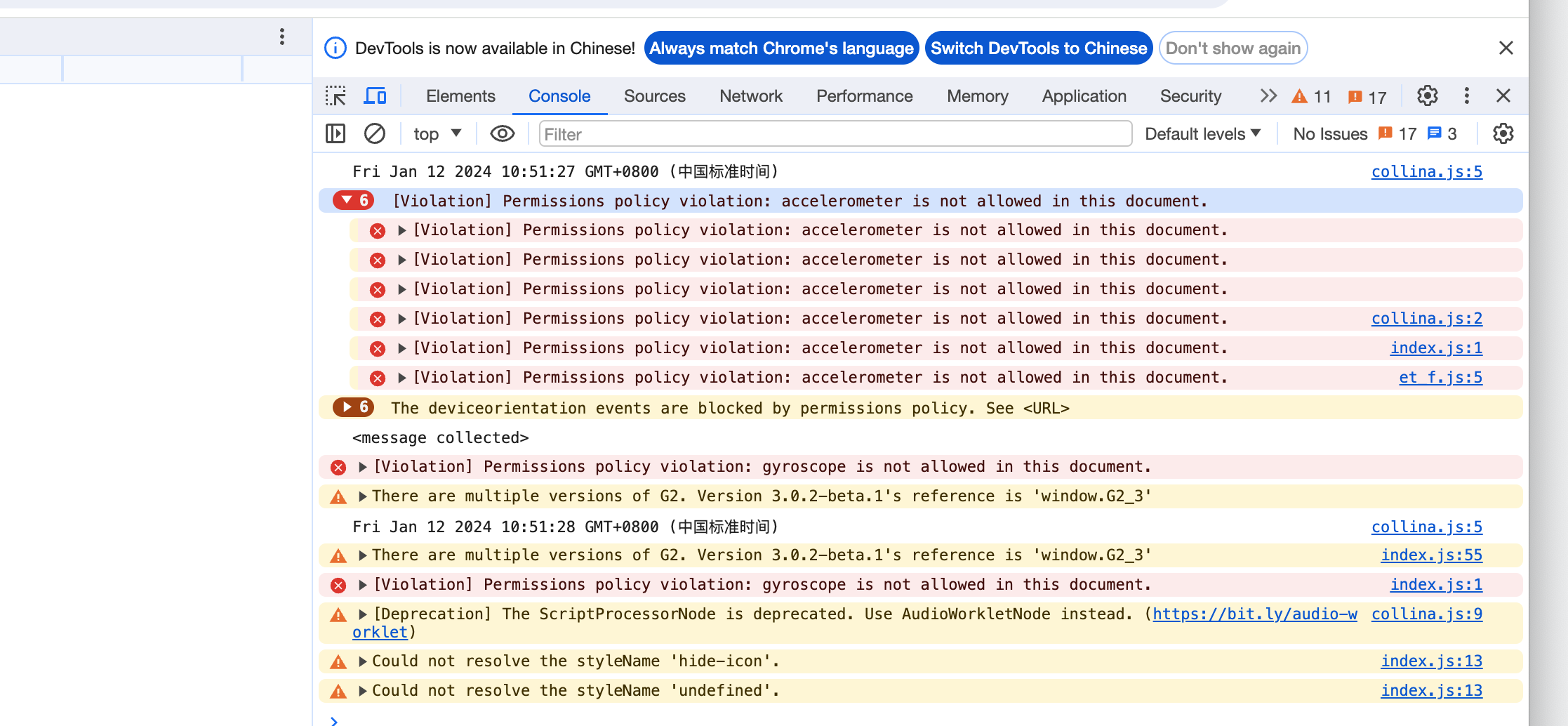Screen dimensions: 1568x726
Task: Expand the first gyroscope violation without source link
Action: coord(363,467)
